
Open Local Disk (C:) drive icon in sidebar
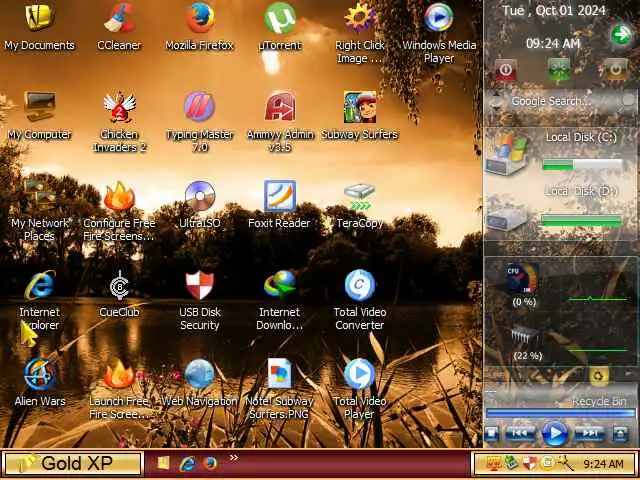[x=507, y=154]
